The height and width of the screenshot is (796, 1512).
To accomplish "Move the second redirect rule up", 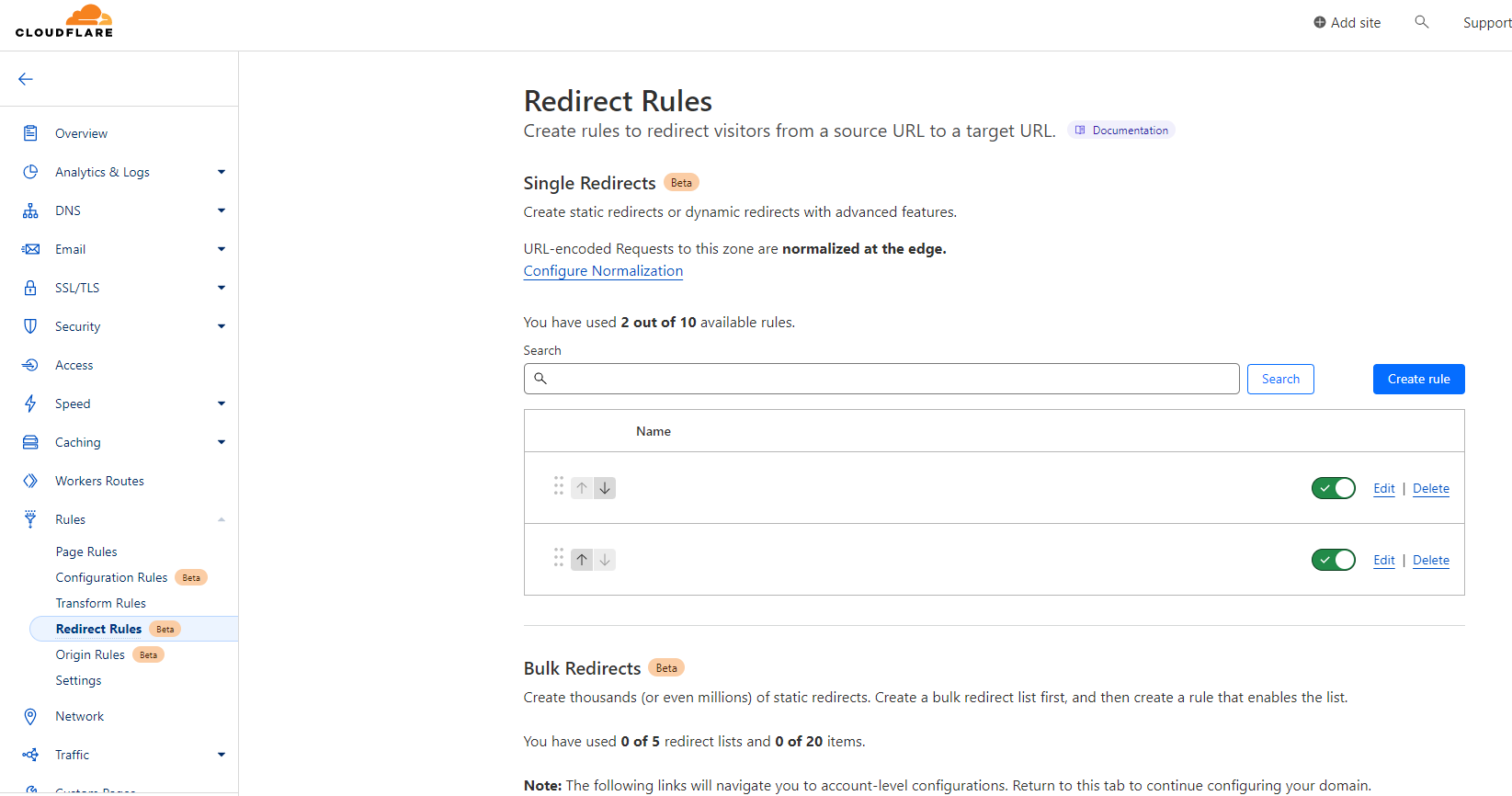I will point(582,560).
